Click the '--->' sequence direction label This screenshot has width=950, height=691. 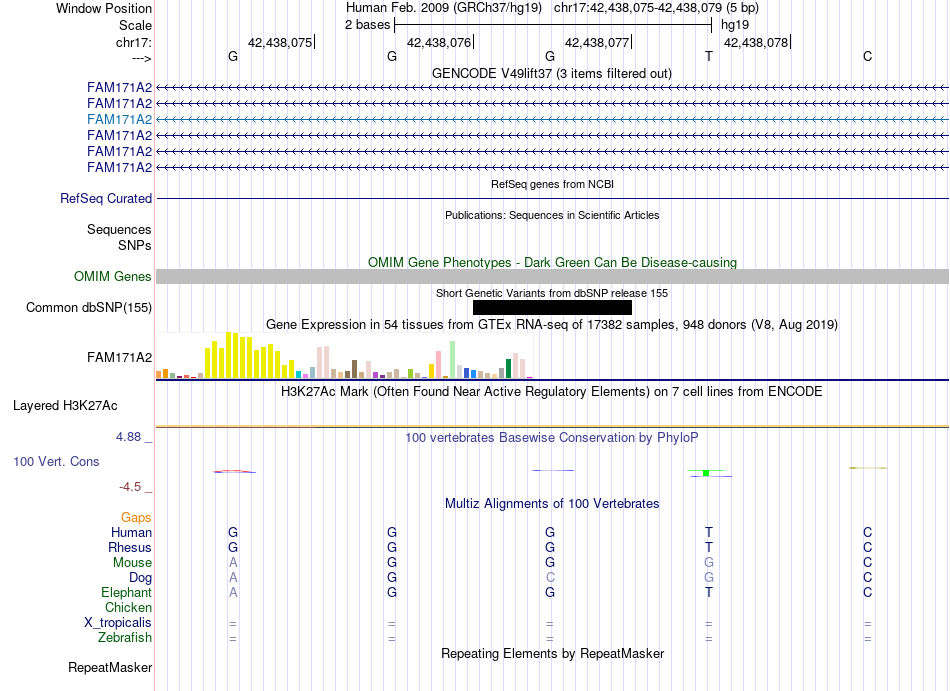[141, 58]
